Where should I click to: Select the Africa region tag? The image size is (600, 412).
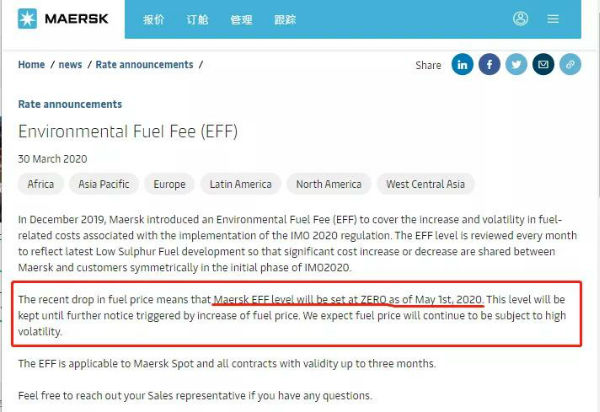coord(41,185)
